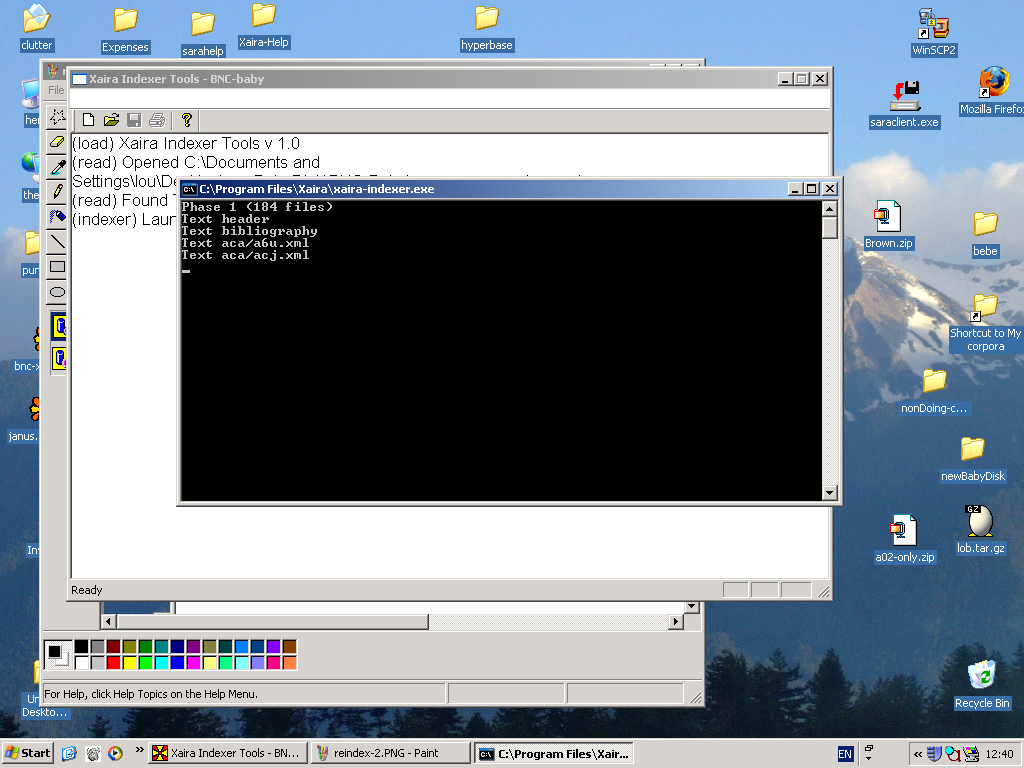The image size is (1024, 768).
Task: Pick the black color swatch in Paint palette
Action: [x=81, y=647]
